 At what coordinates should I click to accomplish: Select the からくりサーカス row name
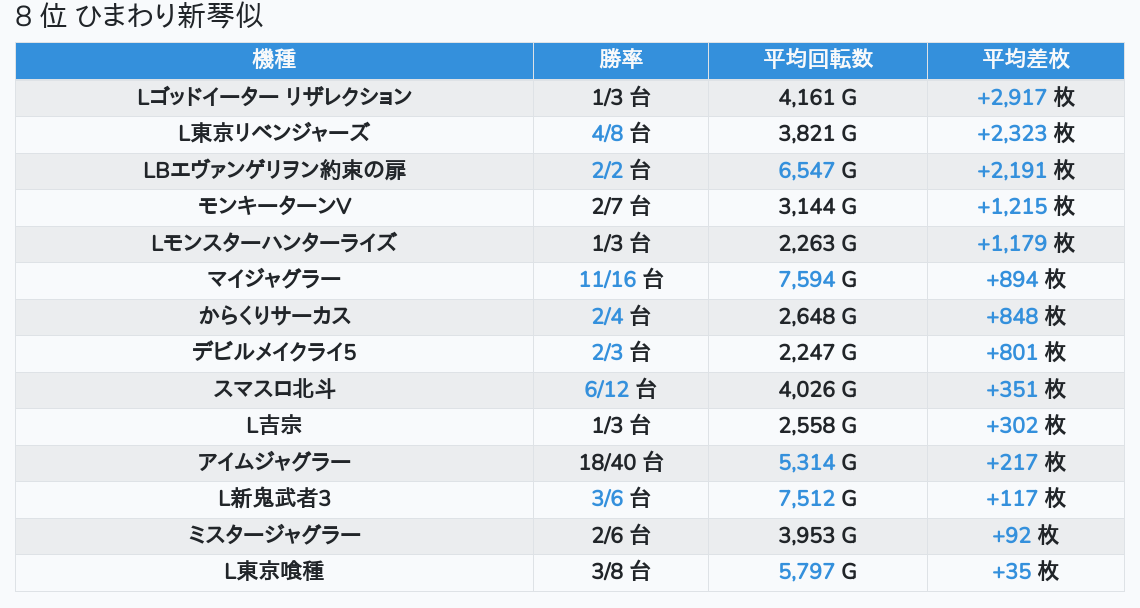274,316
